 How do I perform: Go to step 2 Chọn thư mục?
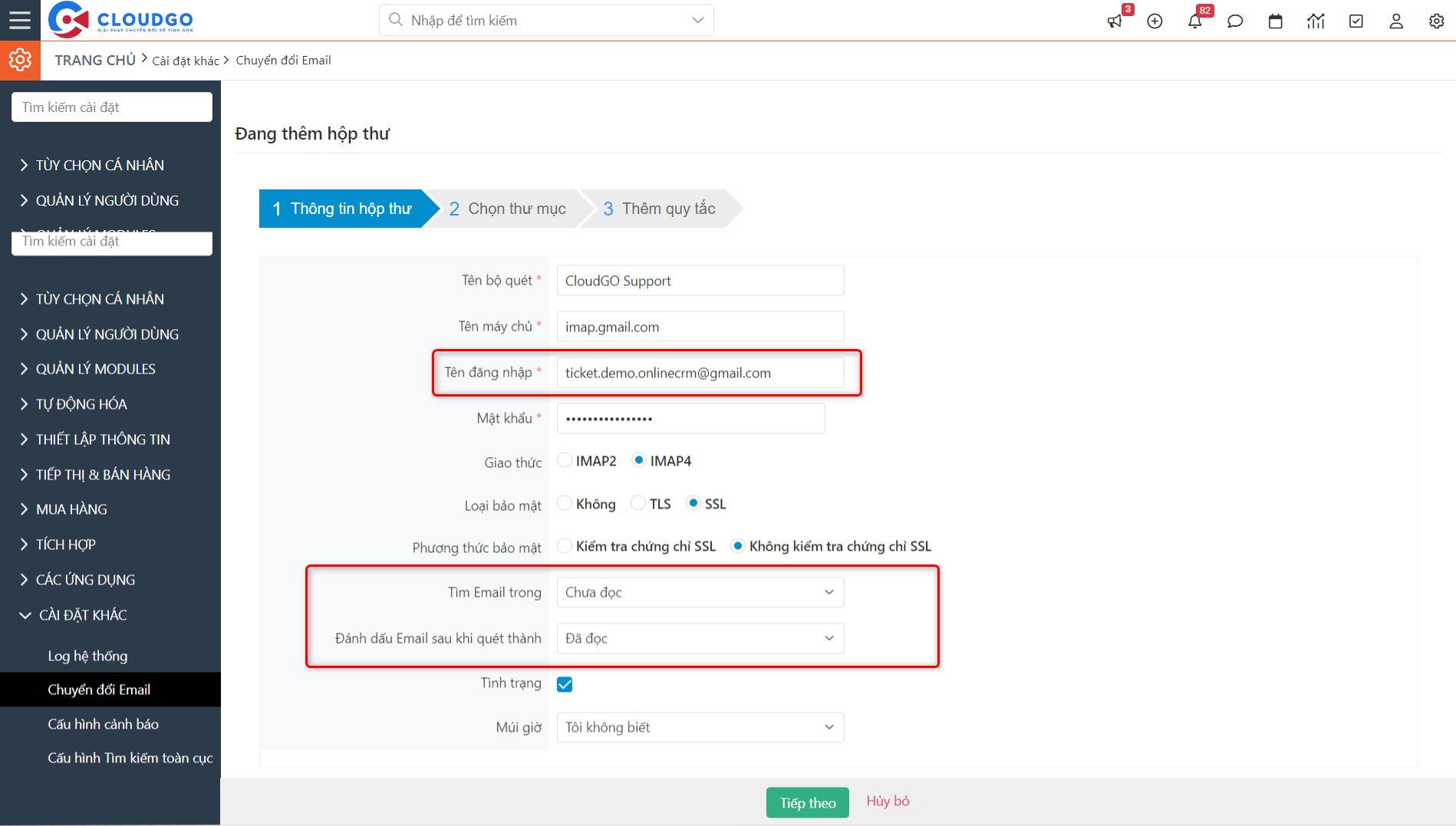point(508,209)
